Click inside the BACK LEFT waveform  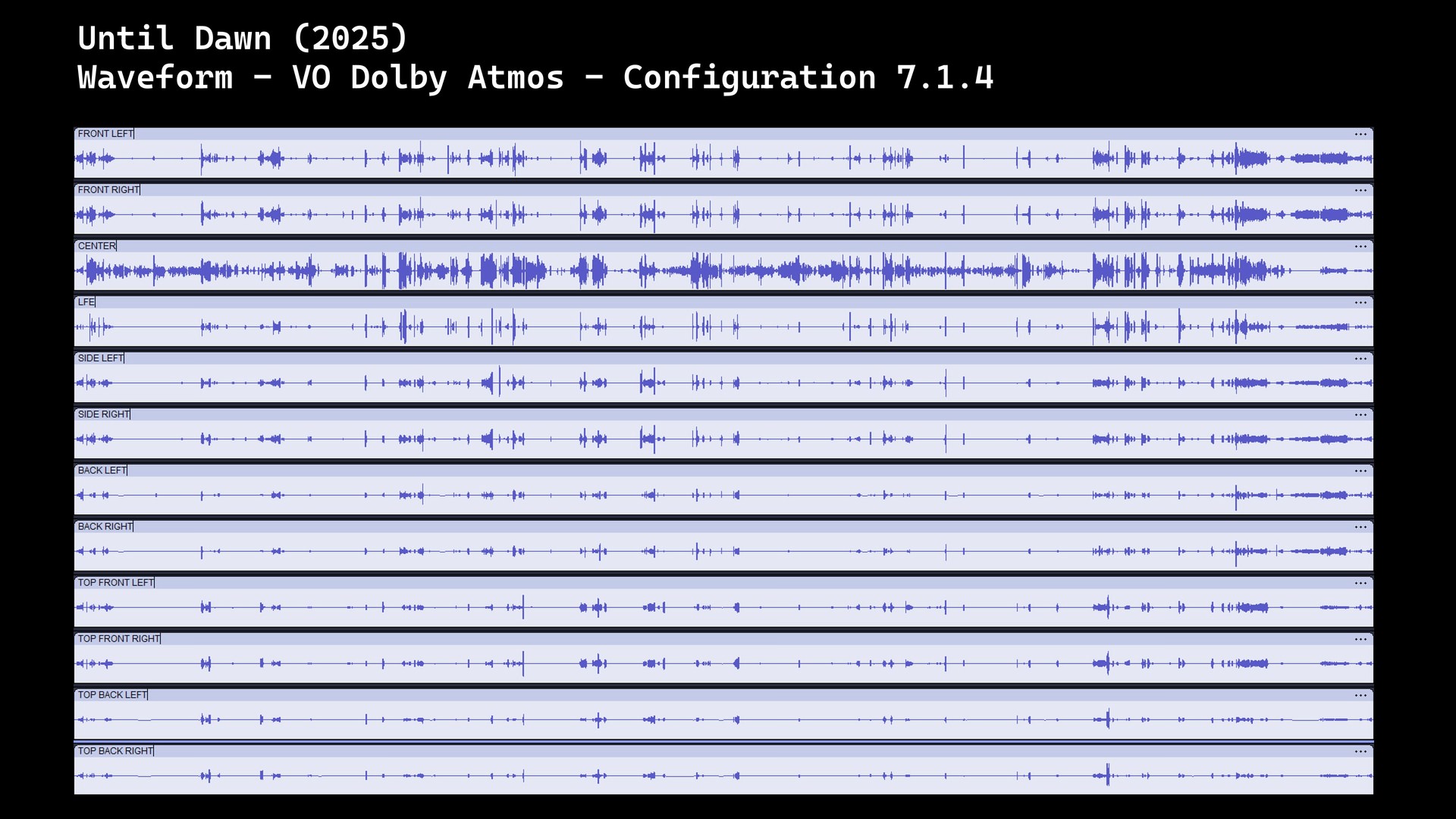pyautogui.click(x=723, y=495)
